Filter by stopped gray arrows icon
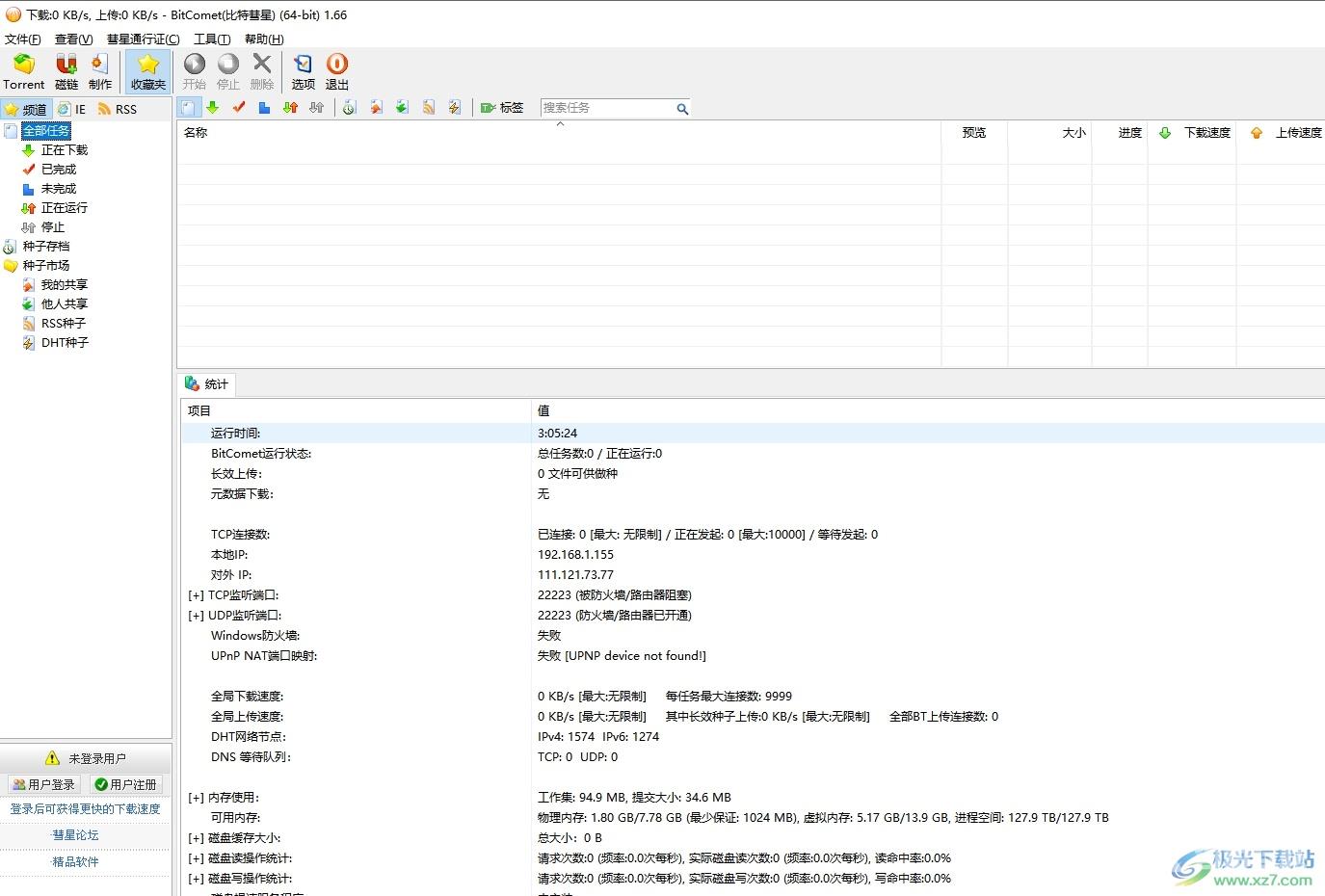 click(x=316, y=108)
